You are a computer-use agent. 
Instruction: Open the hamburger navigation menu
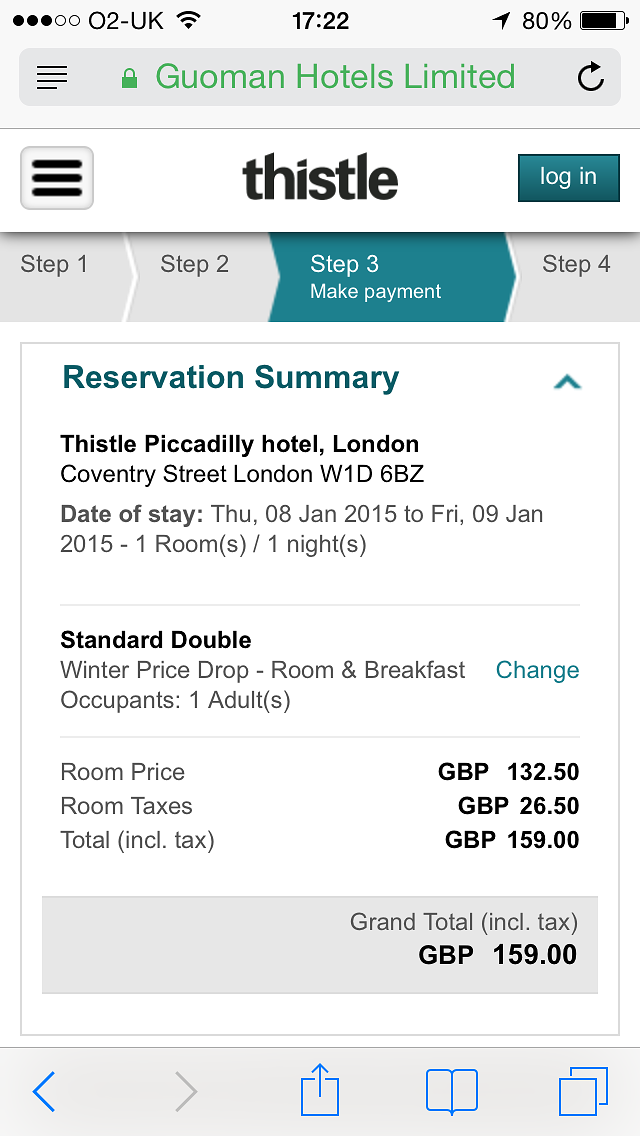coord(57,178)
